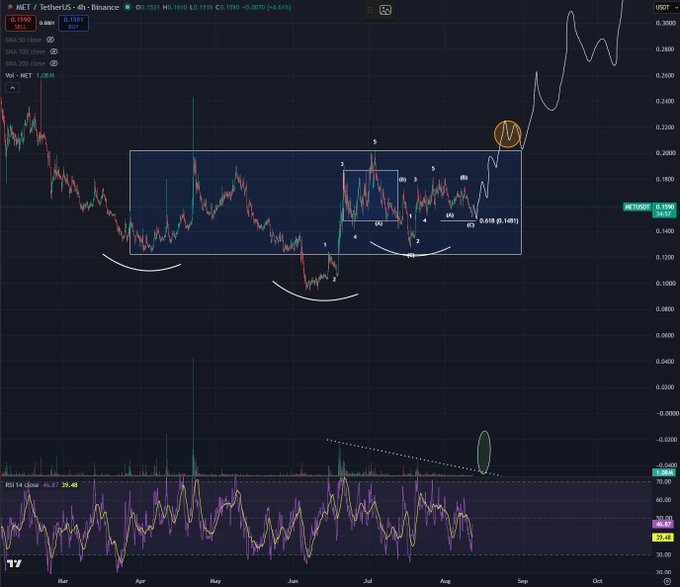Click the blue 0.1591 BUY button
680x587 pixels.
[x=73, y=23]
